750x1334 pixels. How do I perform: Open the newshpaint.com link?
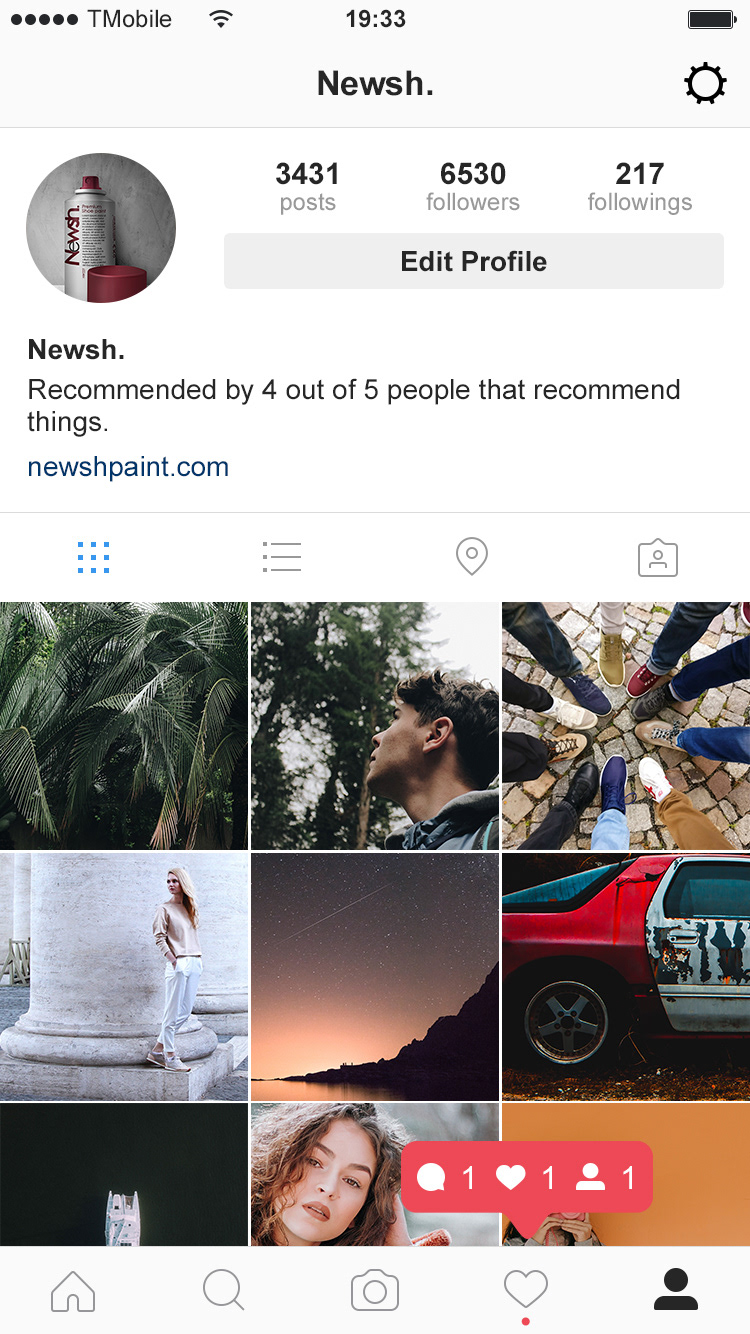pyautogui.click(x=128, y=467)
